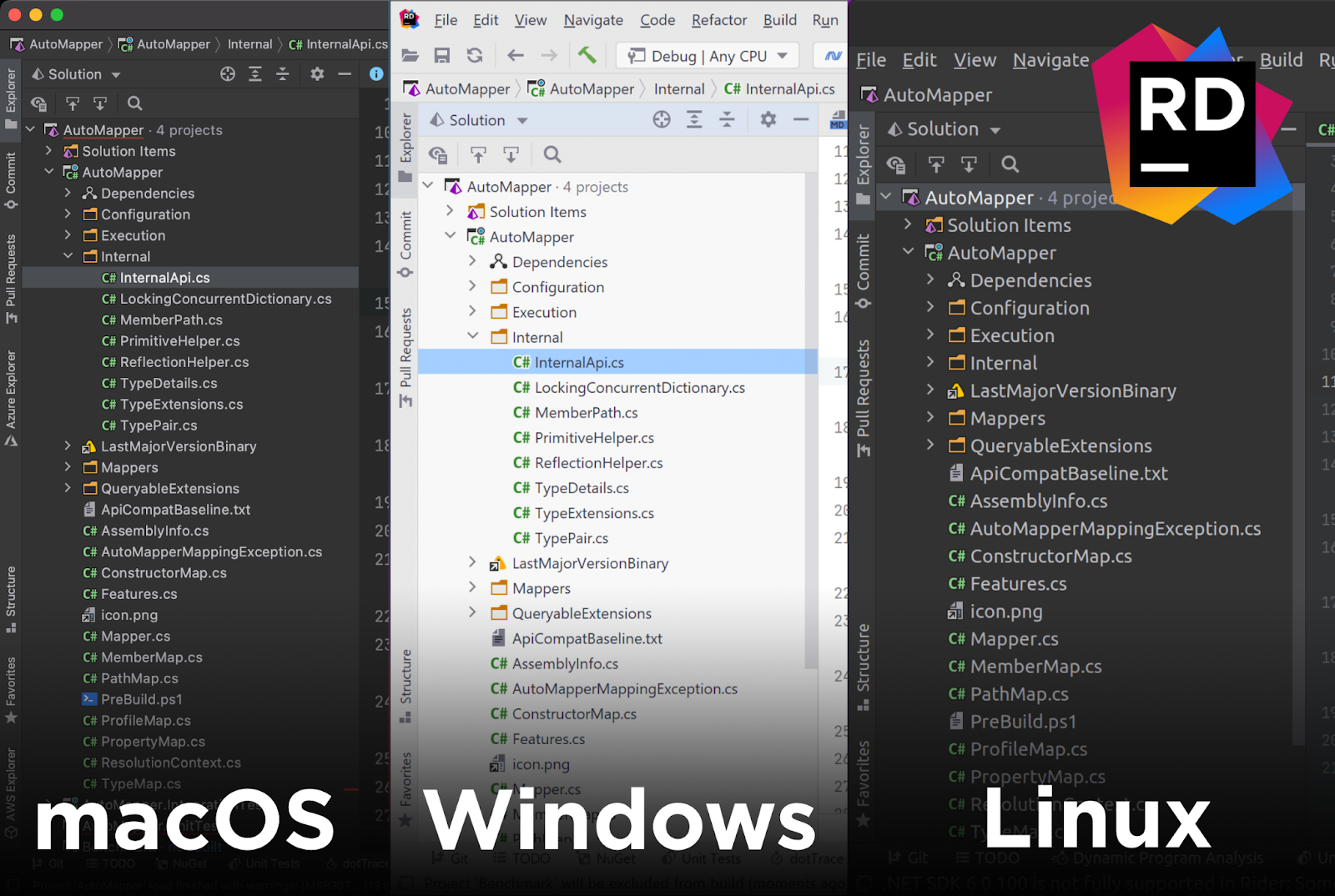This screenshot has height=896, width=1335.
Task: Collapse all icon in Windows Solution panel
Action: 727,120
